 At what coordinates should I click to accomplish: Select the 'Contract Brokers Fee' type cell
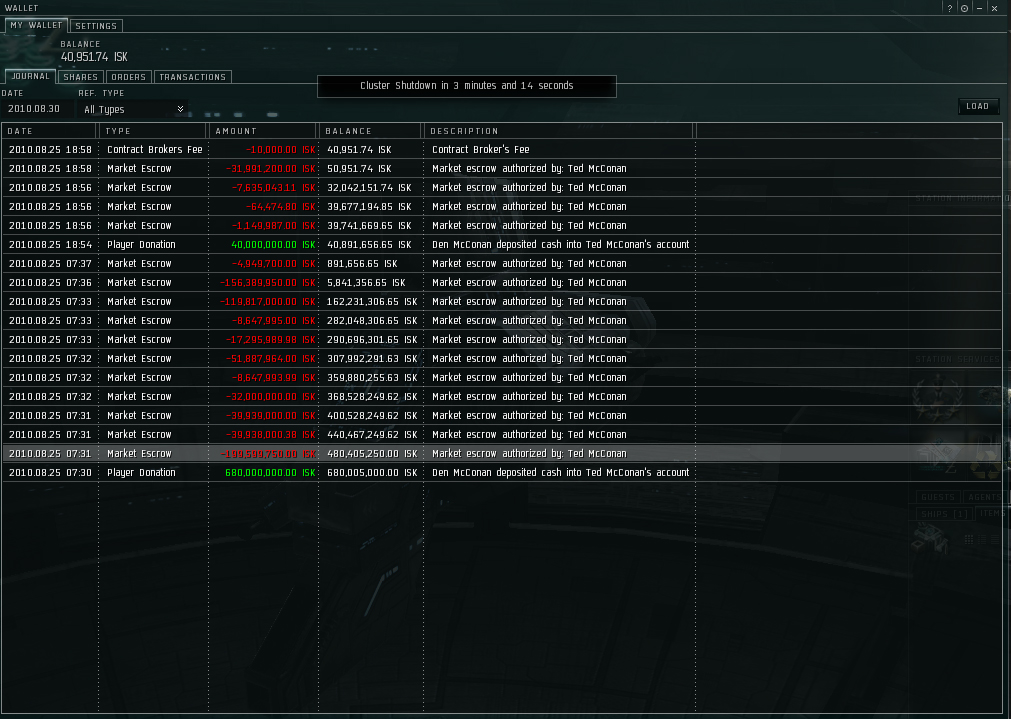155,150
